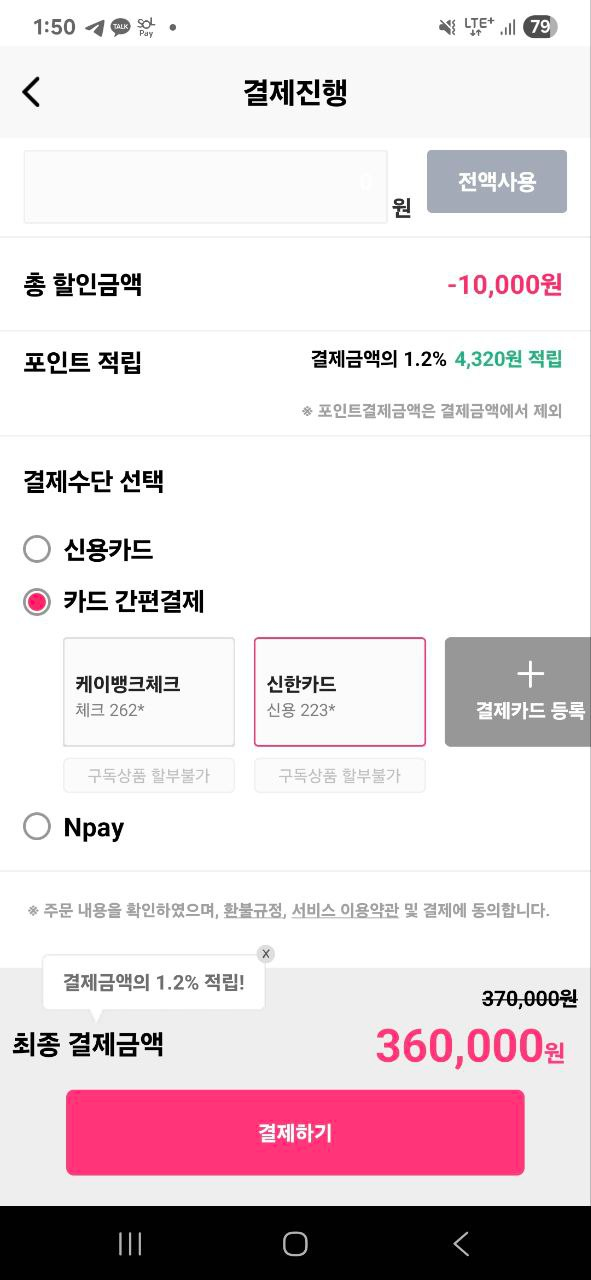Screen dimensions: 591x1280
Task: Select 신한카드 credit card
Action: [340, 692]
